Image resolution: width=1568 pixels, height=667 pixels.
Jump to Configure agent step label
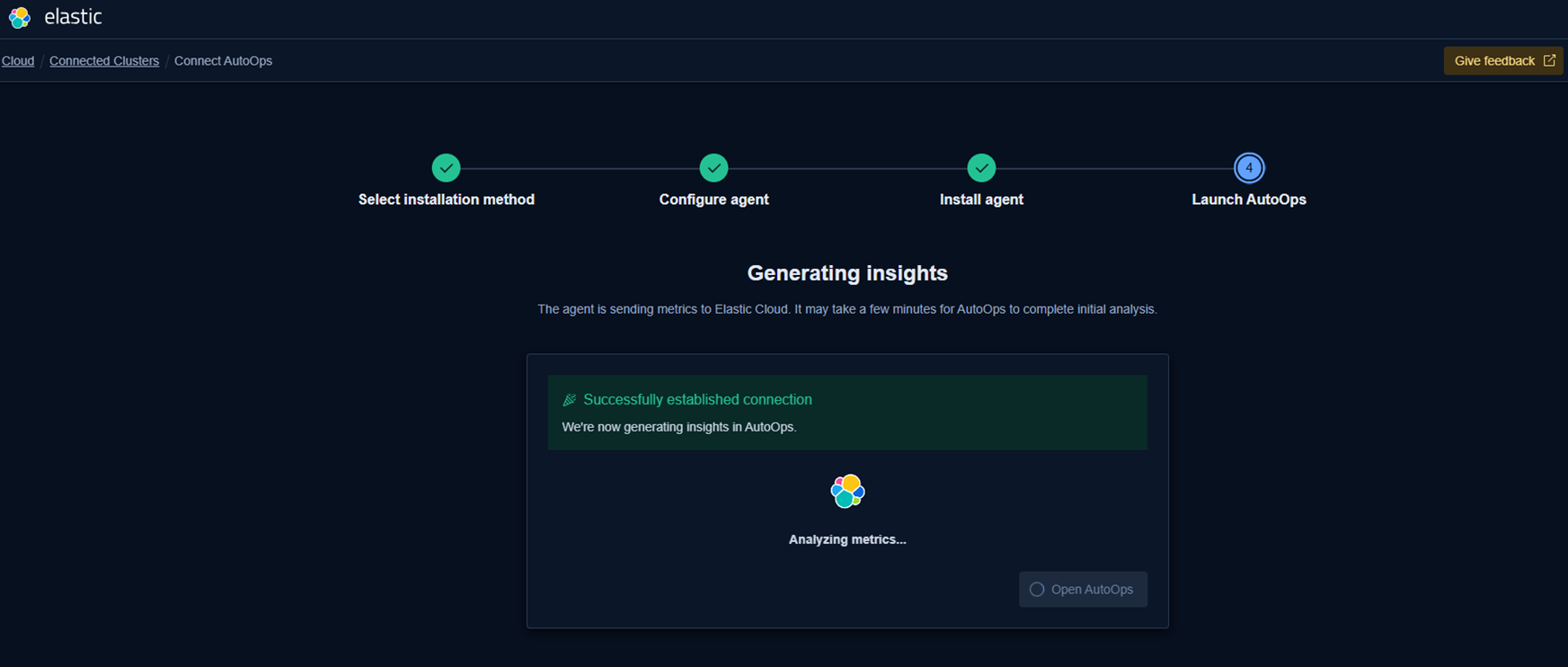pos(713,200)
